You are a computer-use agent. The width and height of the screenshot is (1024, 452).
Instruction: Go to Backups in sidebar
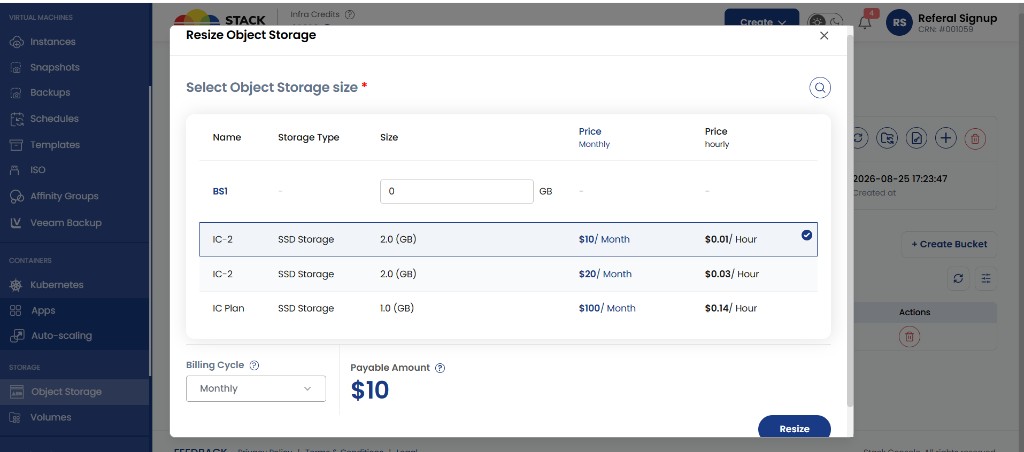50,93
